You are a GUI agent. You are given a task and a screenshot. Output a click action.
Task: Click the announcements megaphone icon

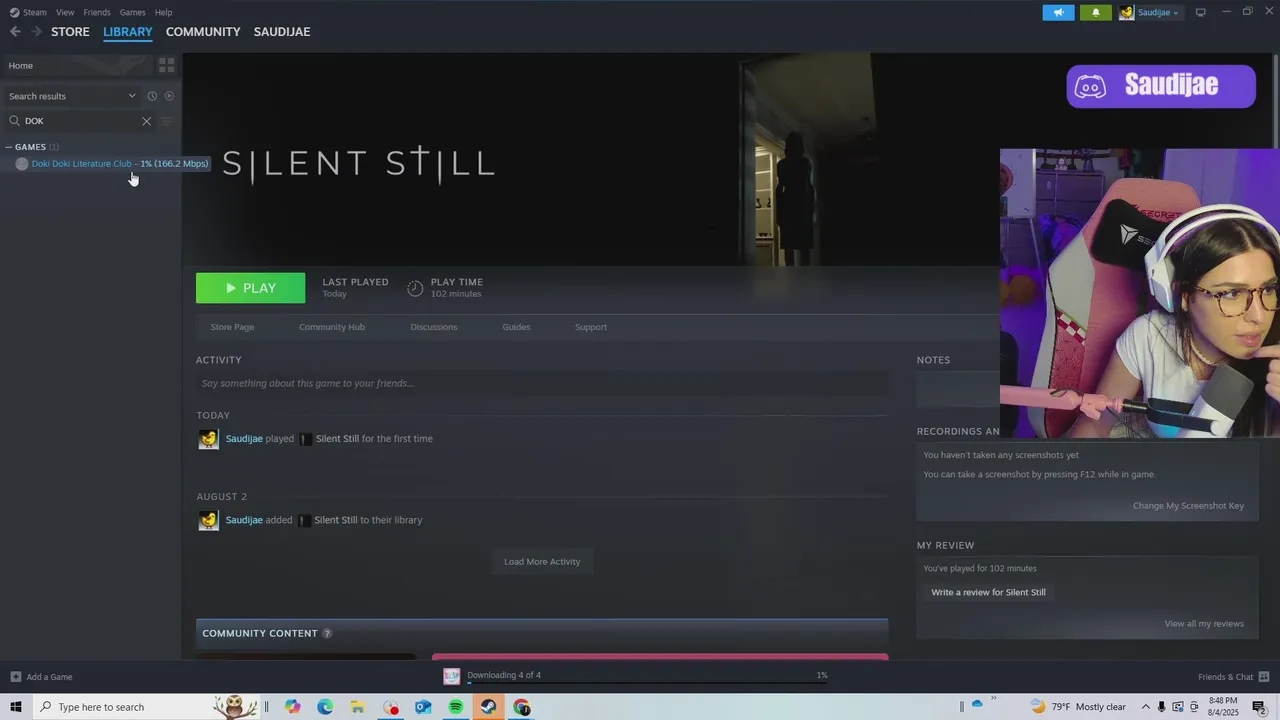1058,12
